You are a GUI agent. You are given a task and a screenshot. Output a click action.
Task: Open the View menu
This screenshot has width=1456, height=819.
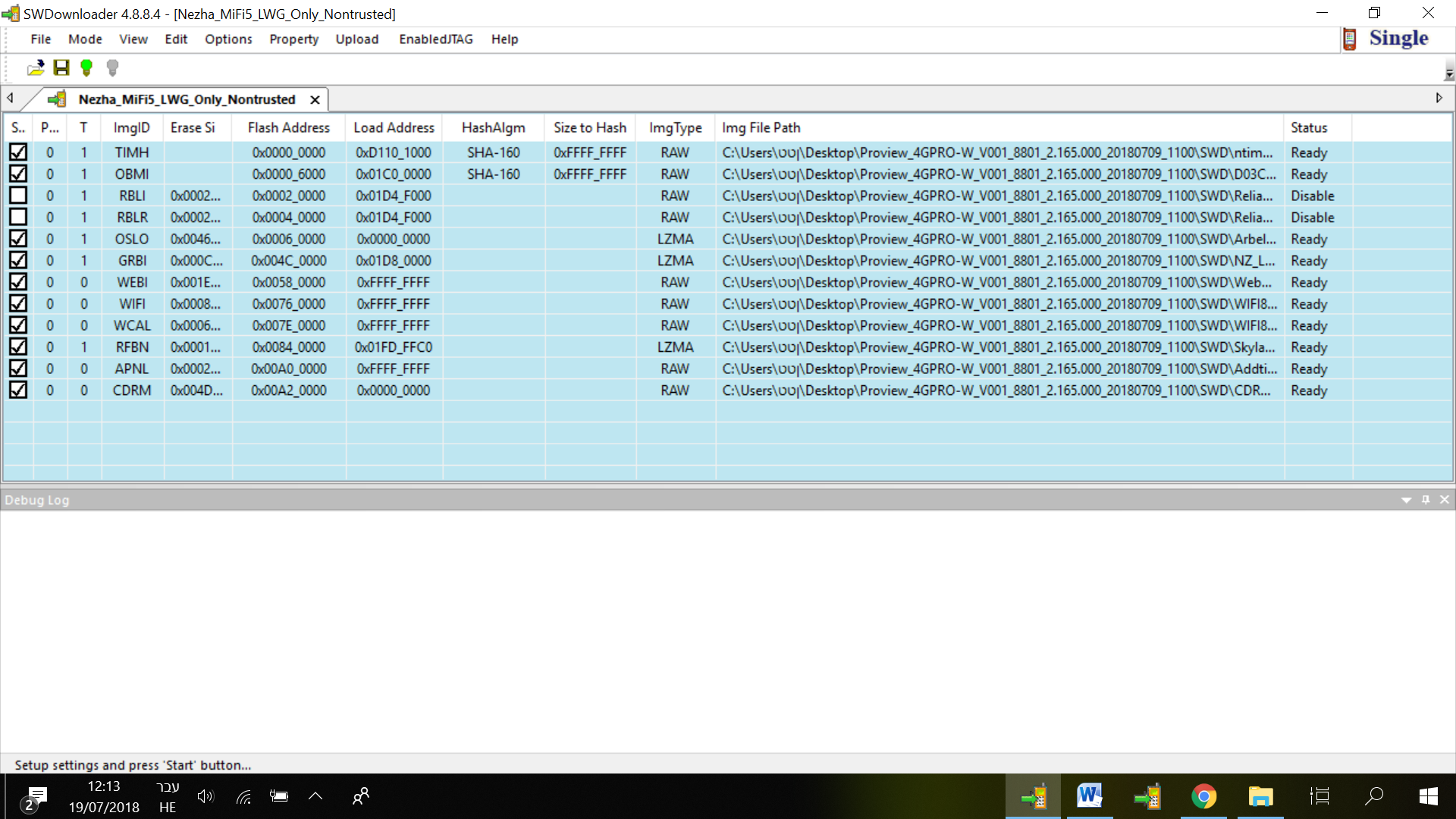click(133, 39)
